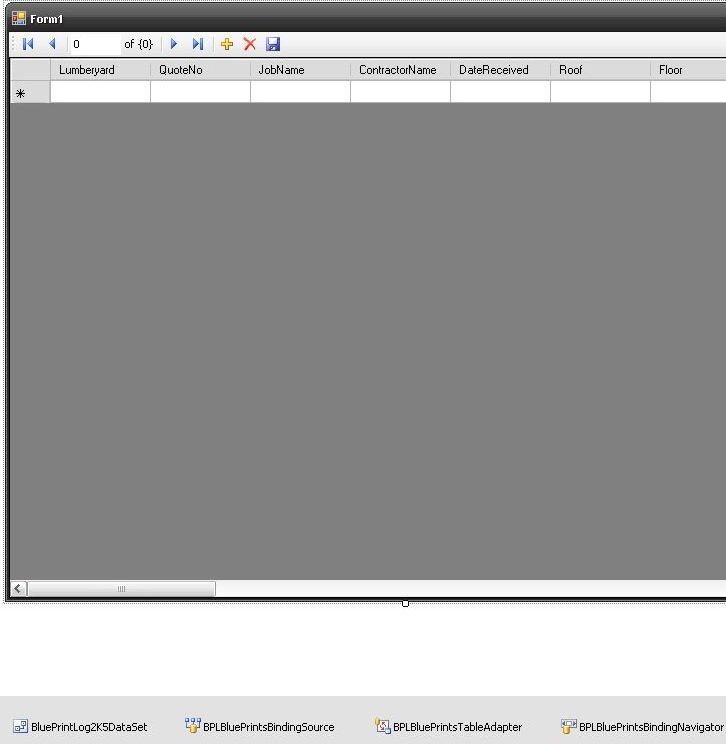The height and width of the screenshot is (744, 726).
Task: Select the BPLBluePrintsBindingSource component
Action: (x=260, y=727)
